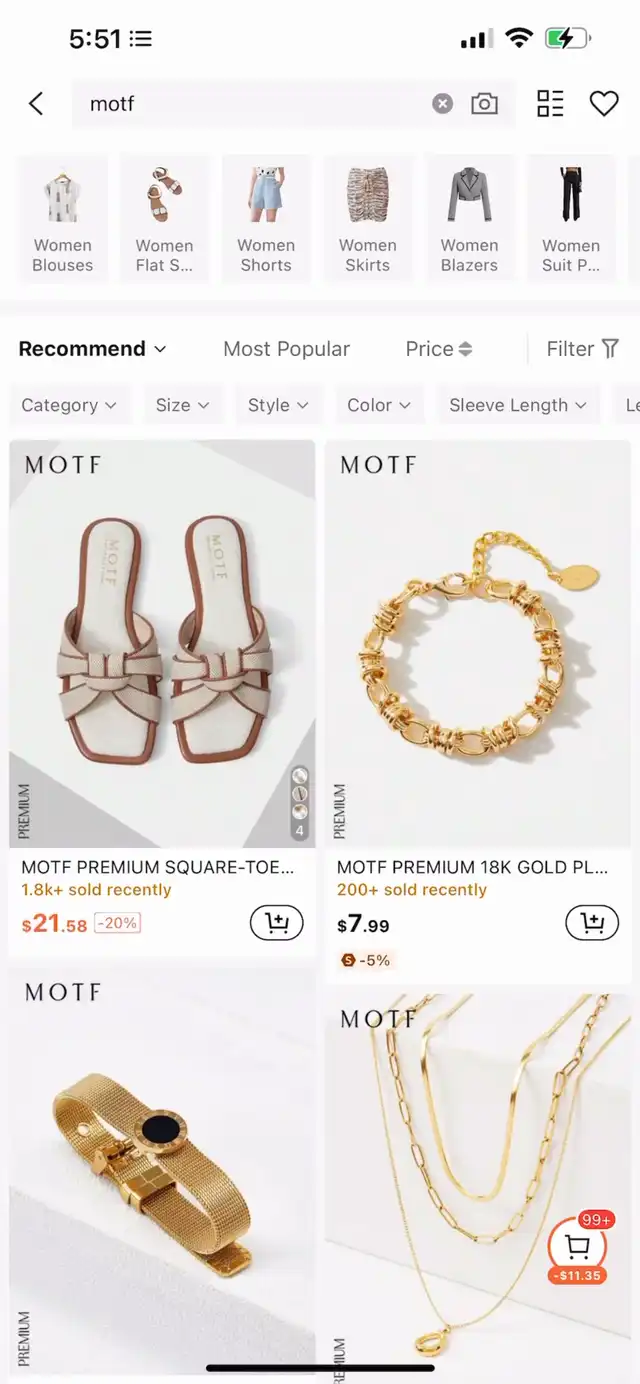Open the Filter funnel icon

pos(583,349)
